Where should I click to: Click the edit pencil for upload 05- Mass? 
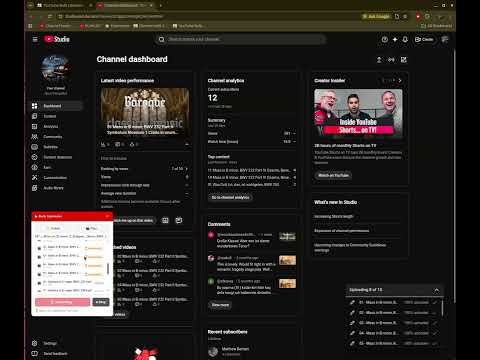pos(352,343)
